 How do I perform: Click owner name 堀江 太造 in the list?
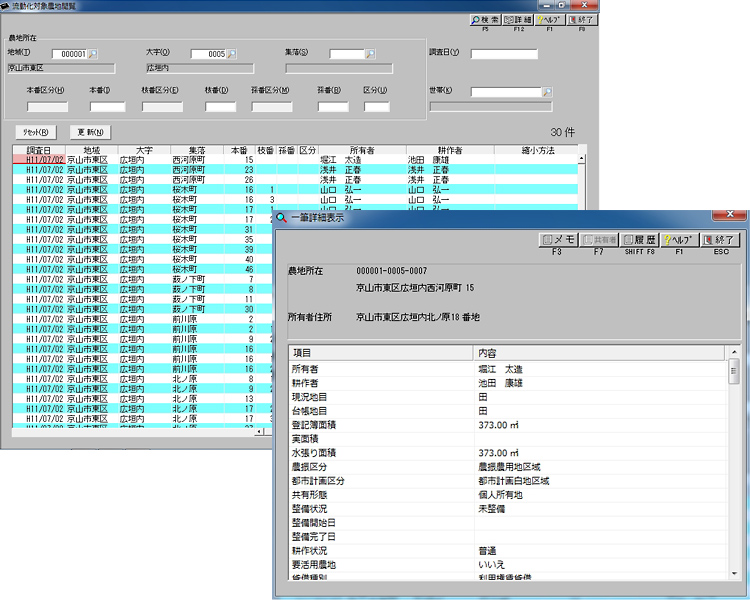pos(341,160)
